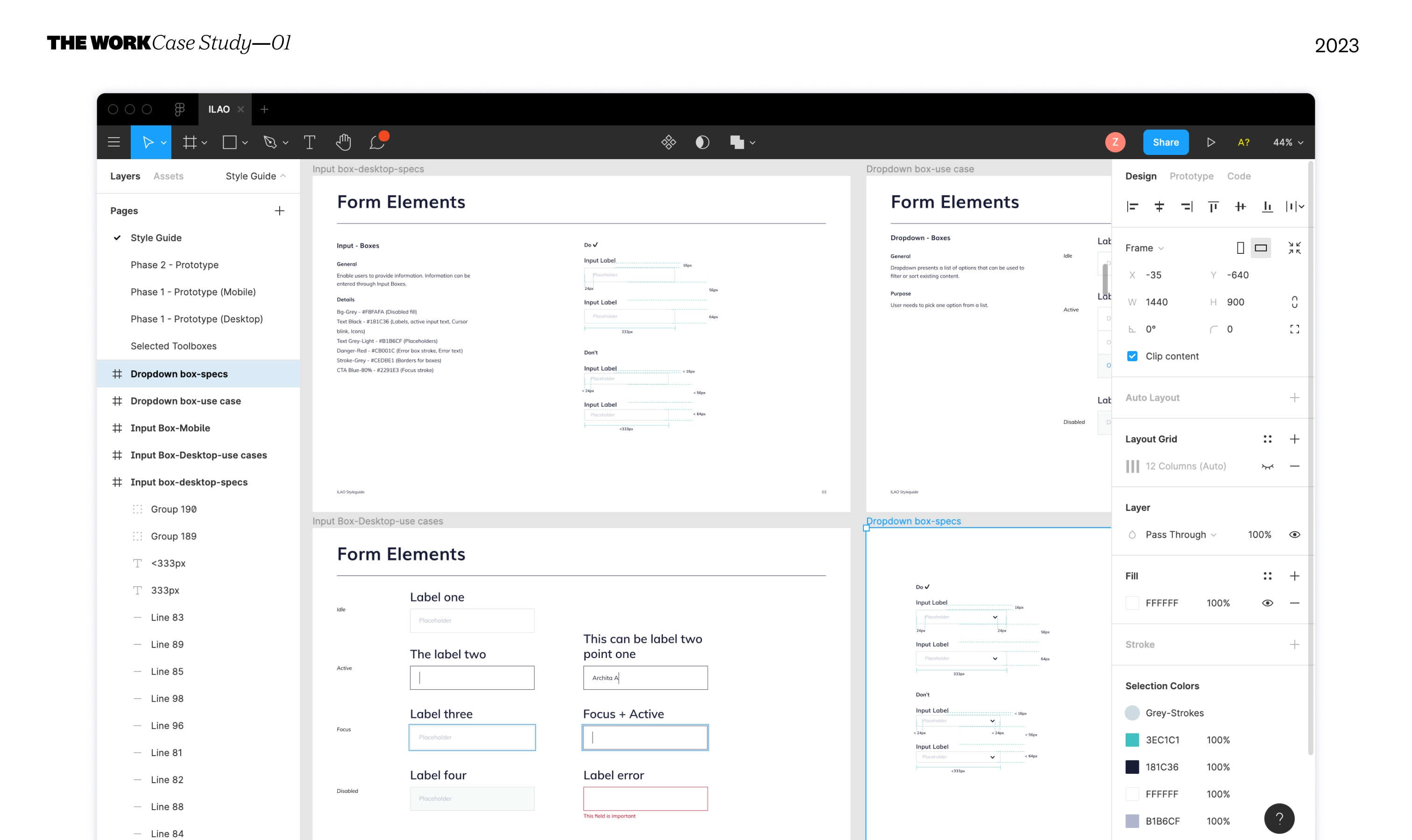
Task: Open the Phase 2 - Prototype page
Action: click(174, 265)
